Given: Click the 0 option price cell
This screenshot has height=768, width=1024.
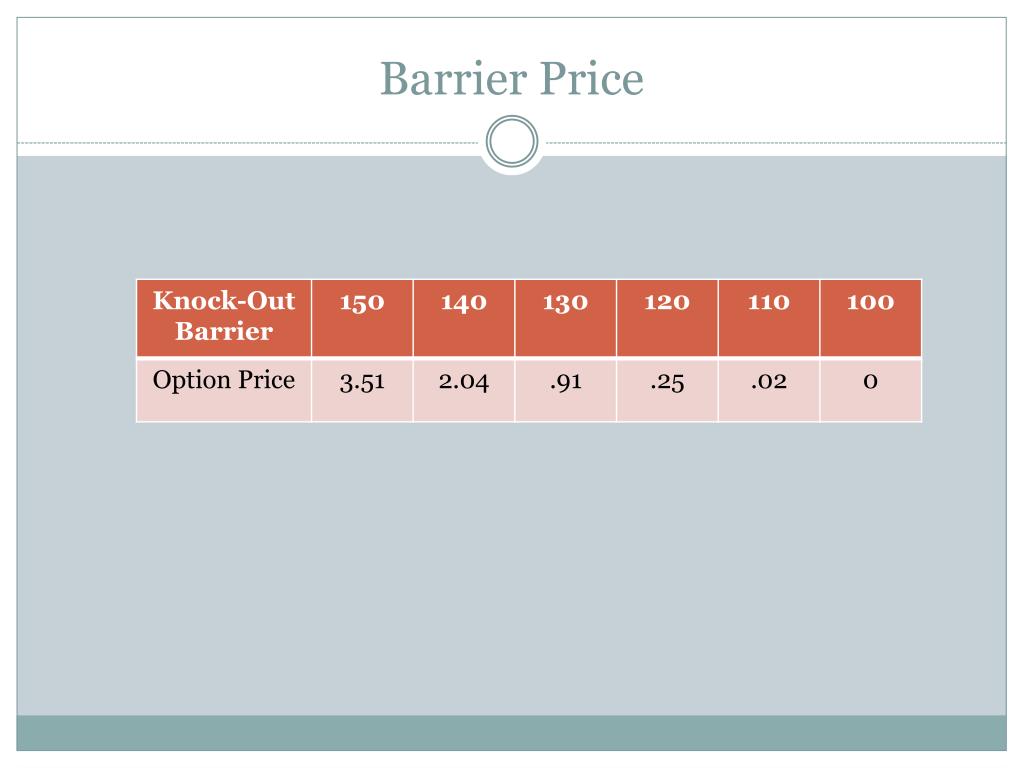Looking at the screenshot, I should [x=871, y=390].
